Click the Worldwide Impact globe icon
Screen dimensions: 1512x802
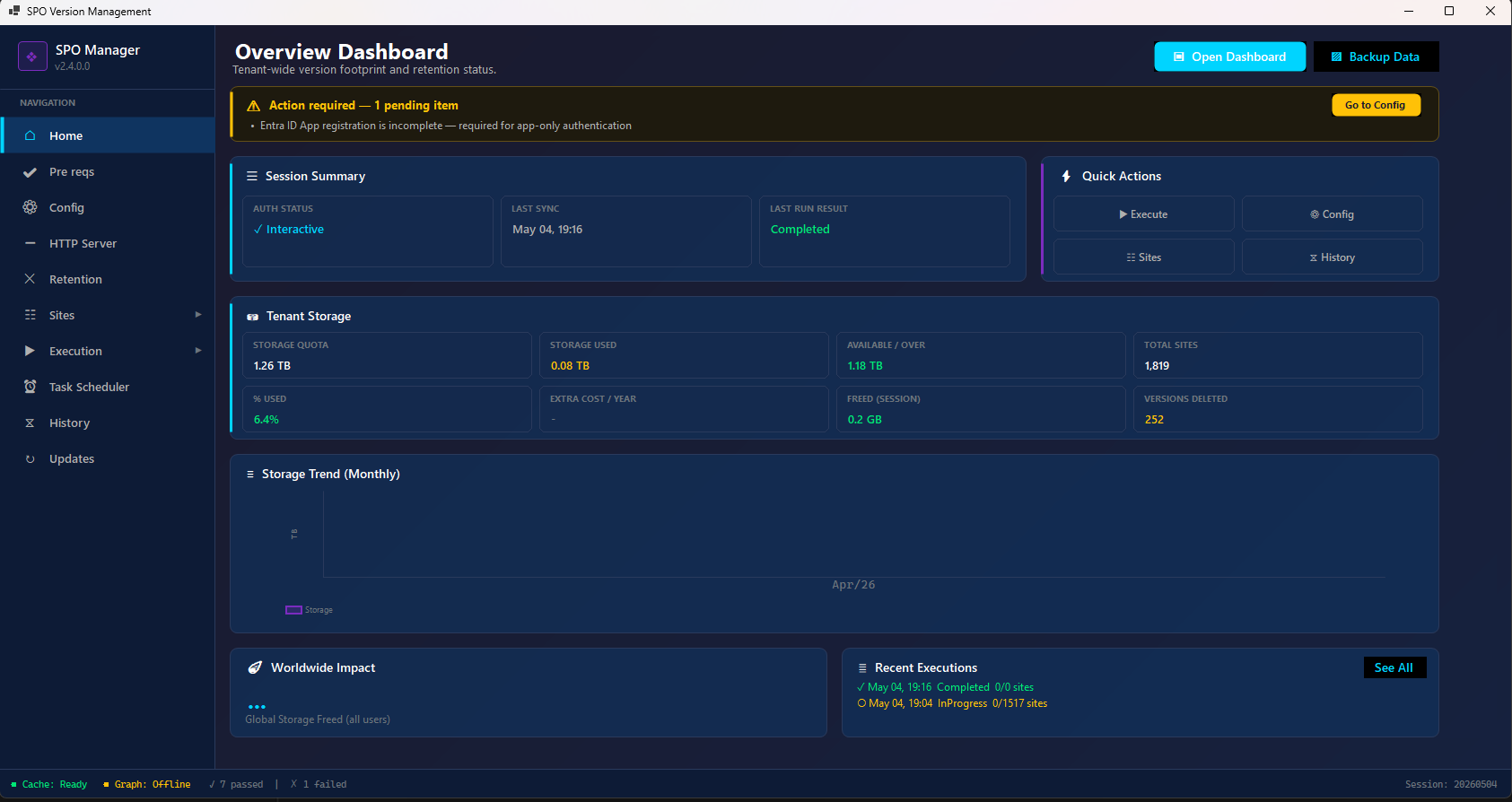click(x=255, y=667)
